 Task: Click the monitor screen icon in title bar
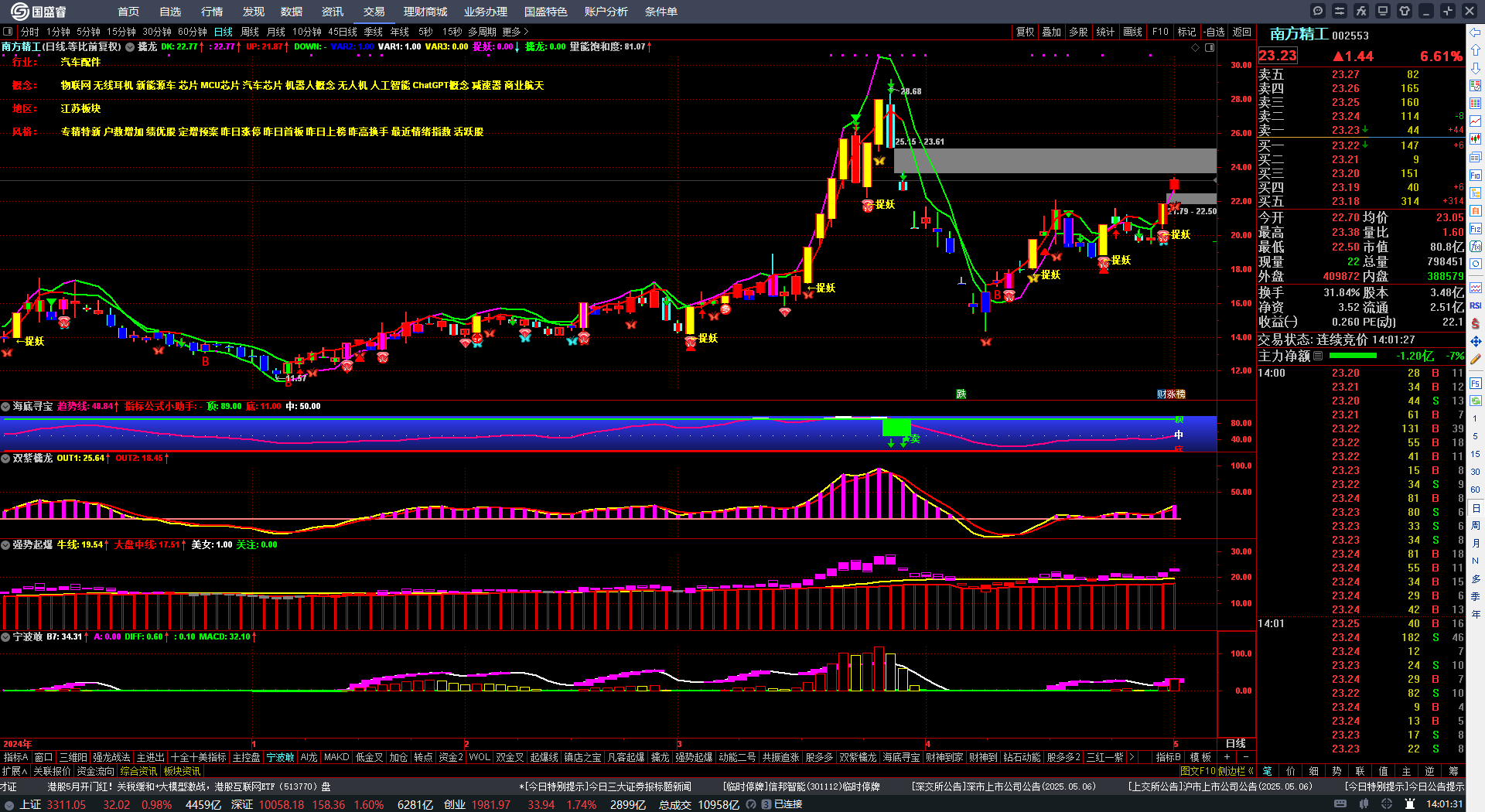1383,11
